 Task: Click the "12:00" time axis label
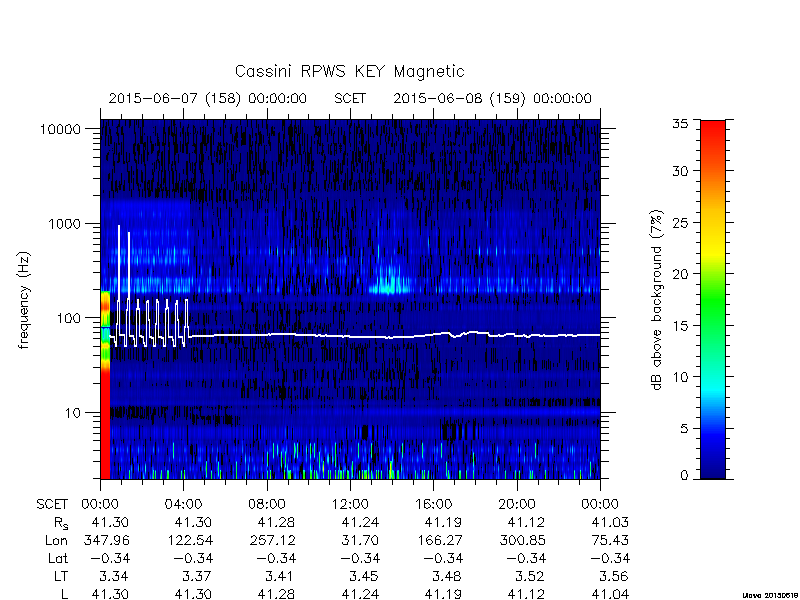[x=351, y=505]
